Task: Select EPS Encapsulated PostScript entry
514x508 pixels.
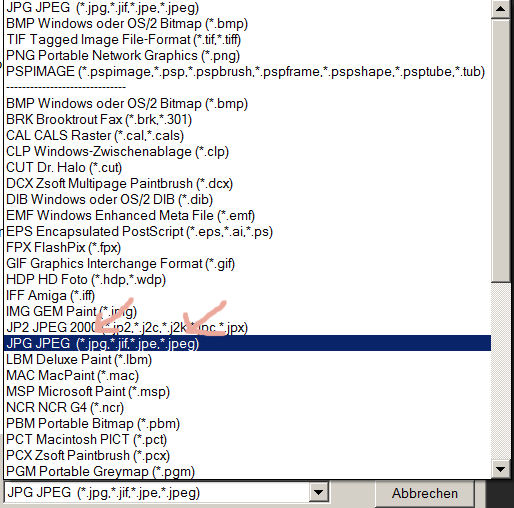Action: [247, 232]
